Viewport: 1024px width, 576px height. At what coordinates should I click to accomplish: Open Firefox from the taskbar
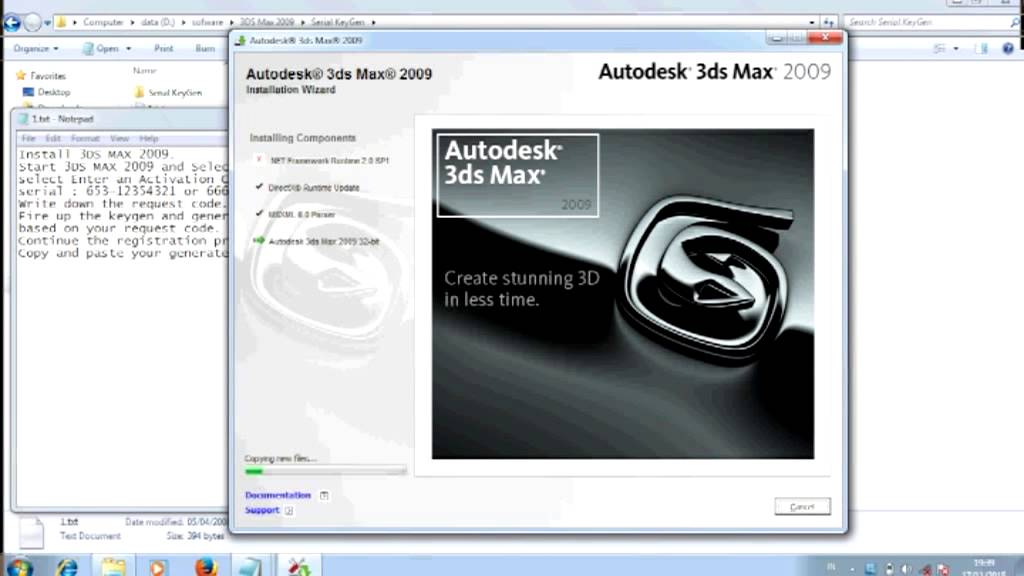tap(205, 567)
